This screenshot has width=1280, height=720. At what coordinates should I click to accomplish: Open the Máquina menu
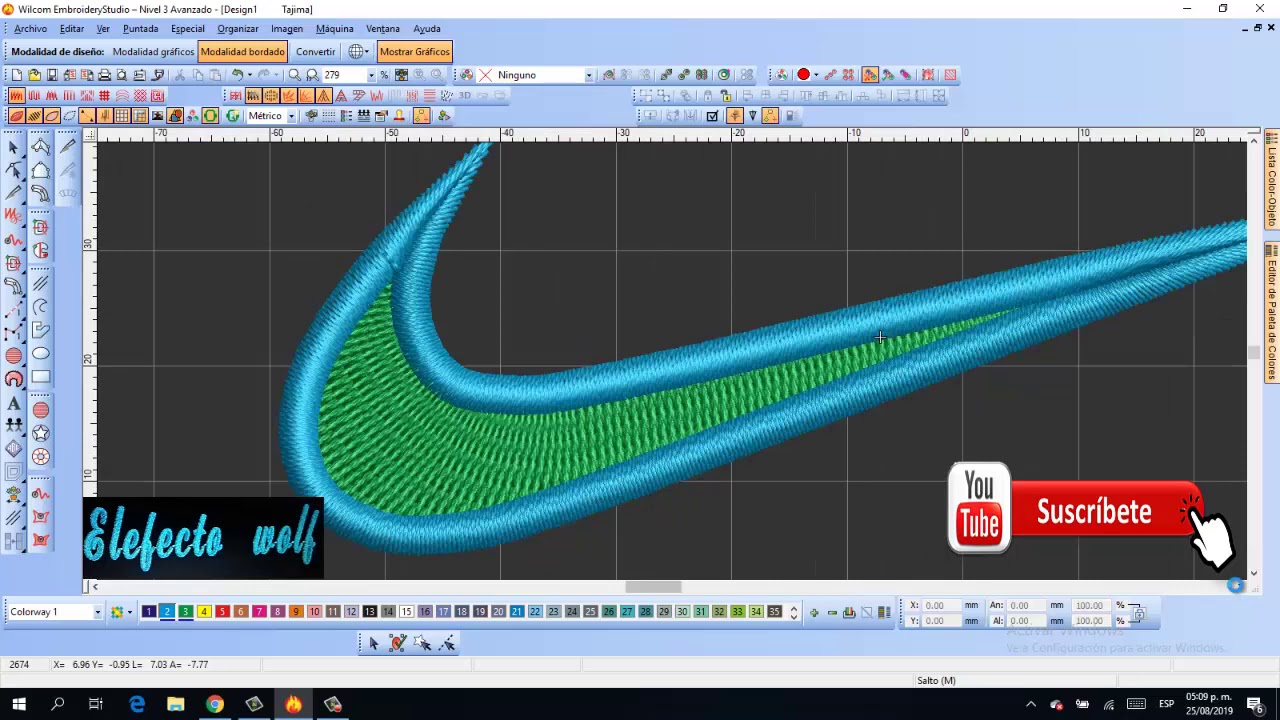click(334, 29)
